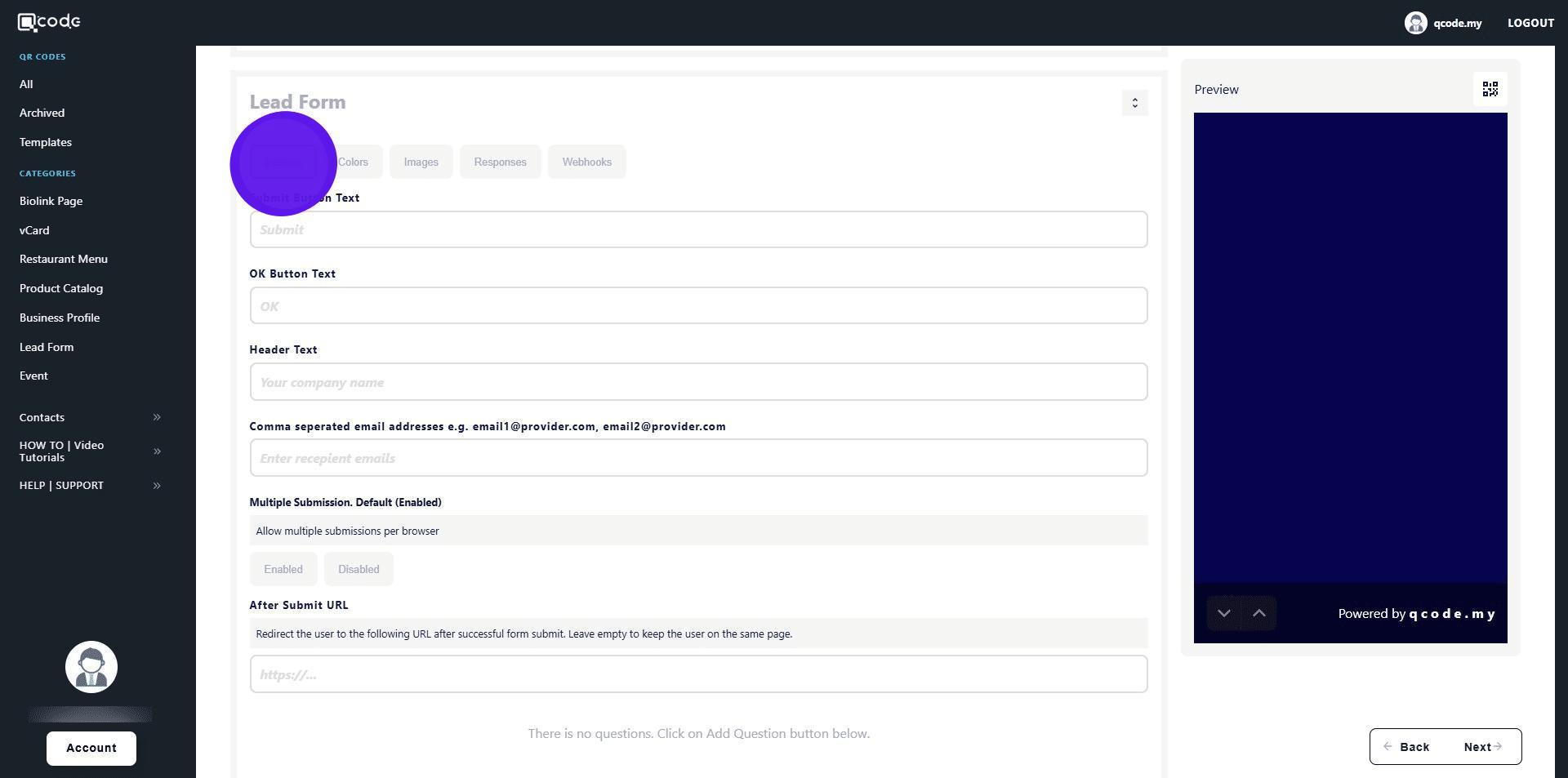This screenshot has width=1568, height=778.
Task: Collapse the Lead Form section
Action: (1134, 103)
